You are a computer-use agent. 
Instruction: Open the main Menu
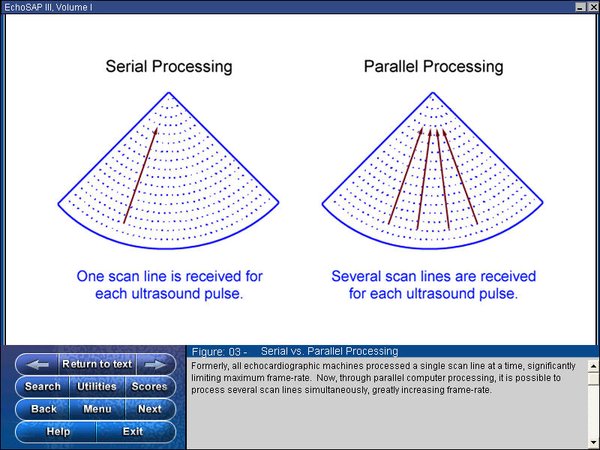click(97, 409)
